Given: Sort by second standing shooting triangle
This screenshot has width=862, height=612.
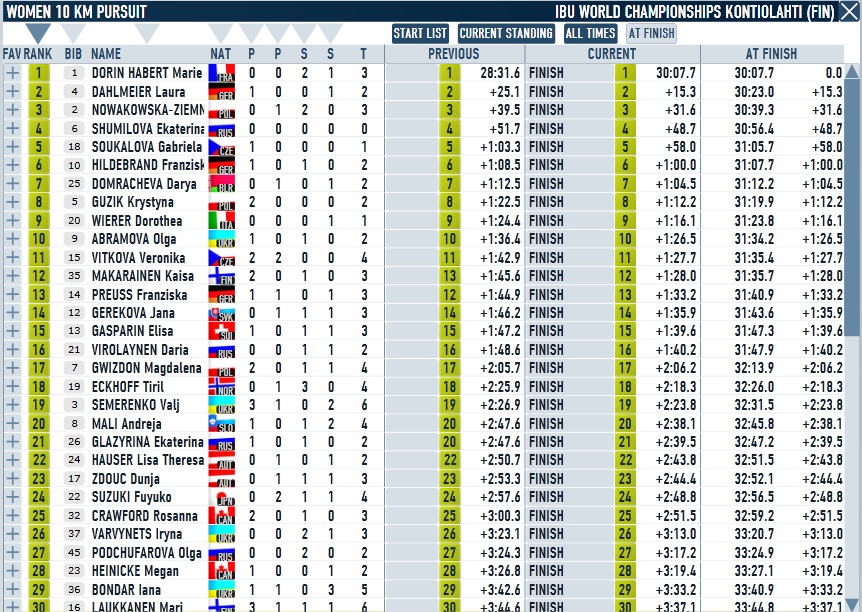Looking at the screenshot, I should pos(330,32).
